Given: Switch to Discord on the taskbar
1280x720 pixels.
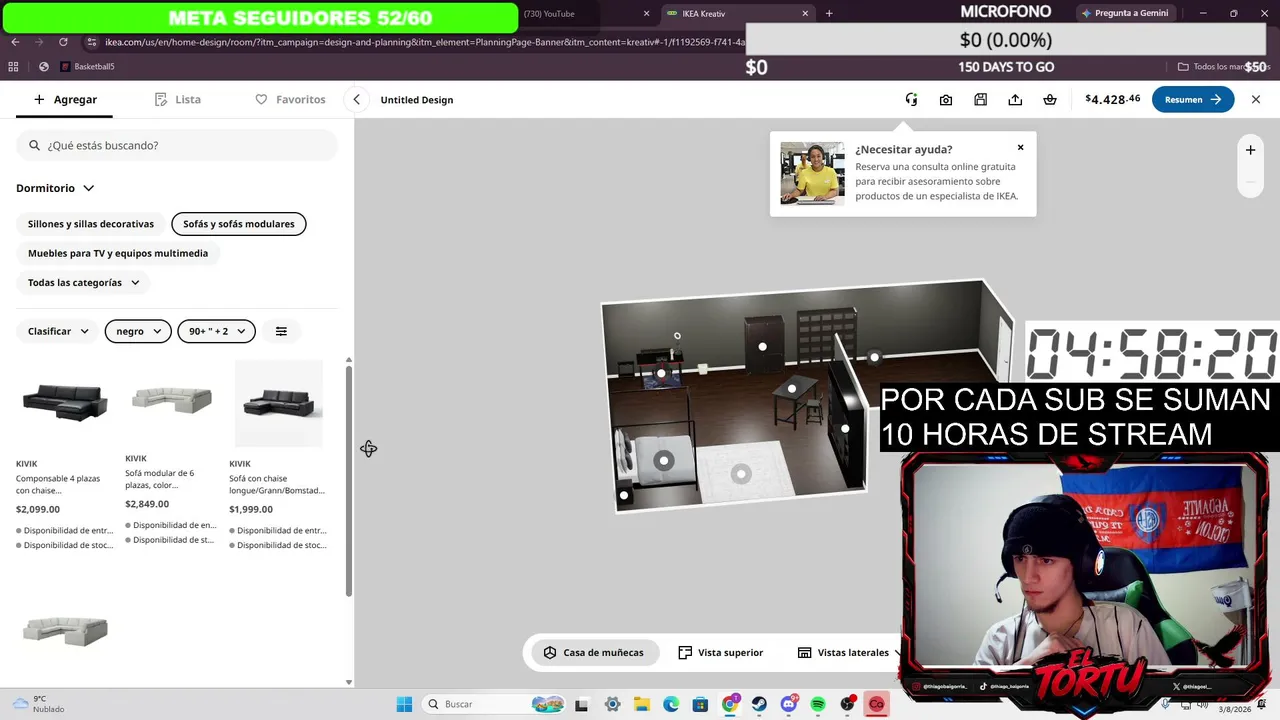Looking at the screenshot, I should click(x=789, y=704).
